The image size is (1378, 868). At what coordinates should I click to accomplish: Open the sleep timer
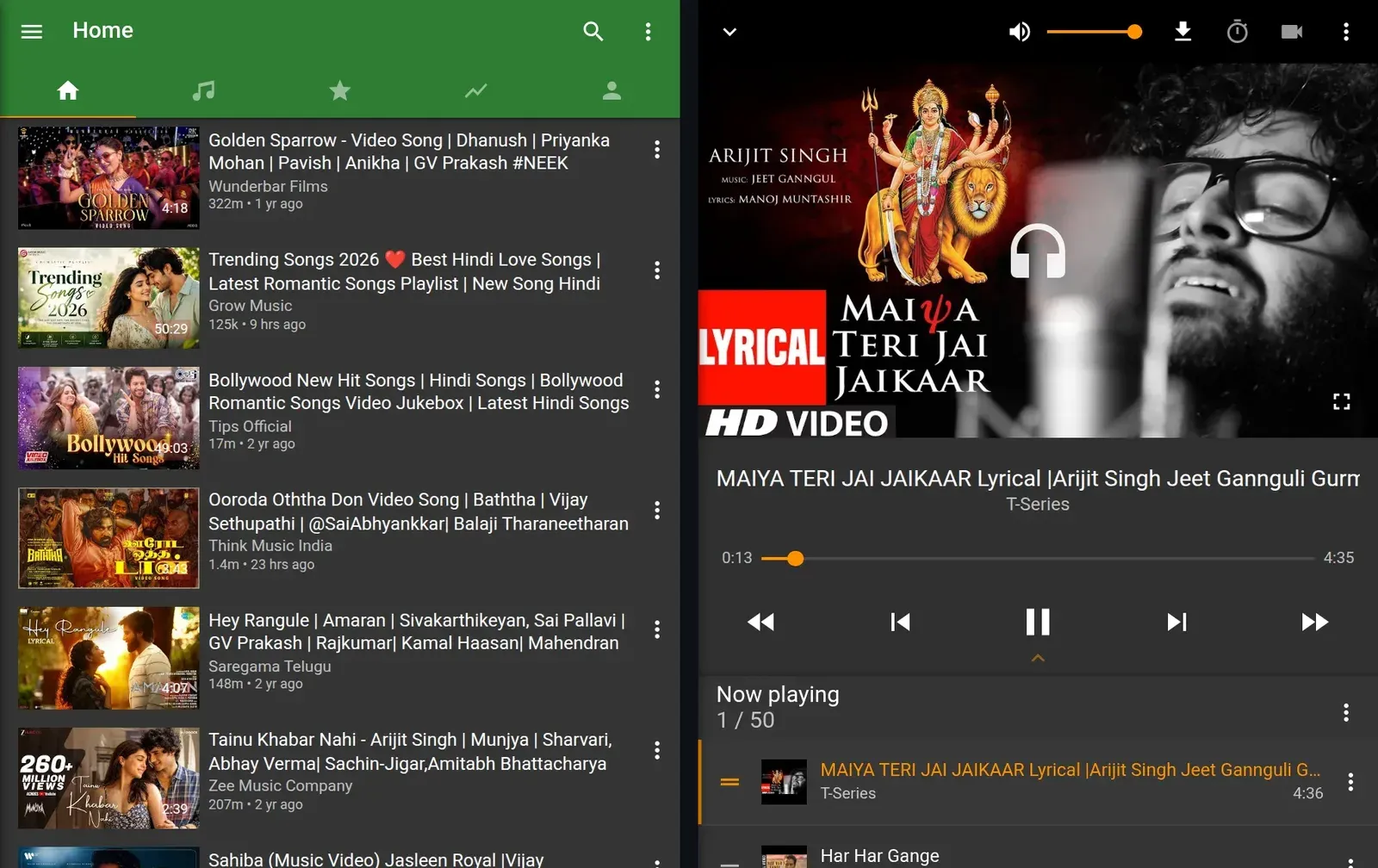coord(1237,32)
